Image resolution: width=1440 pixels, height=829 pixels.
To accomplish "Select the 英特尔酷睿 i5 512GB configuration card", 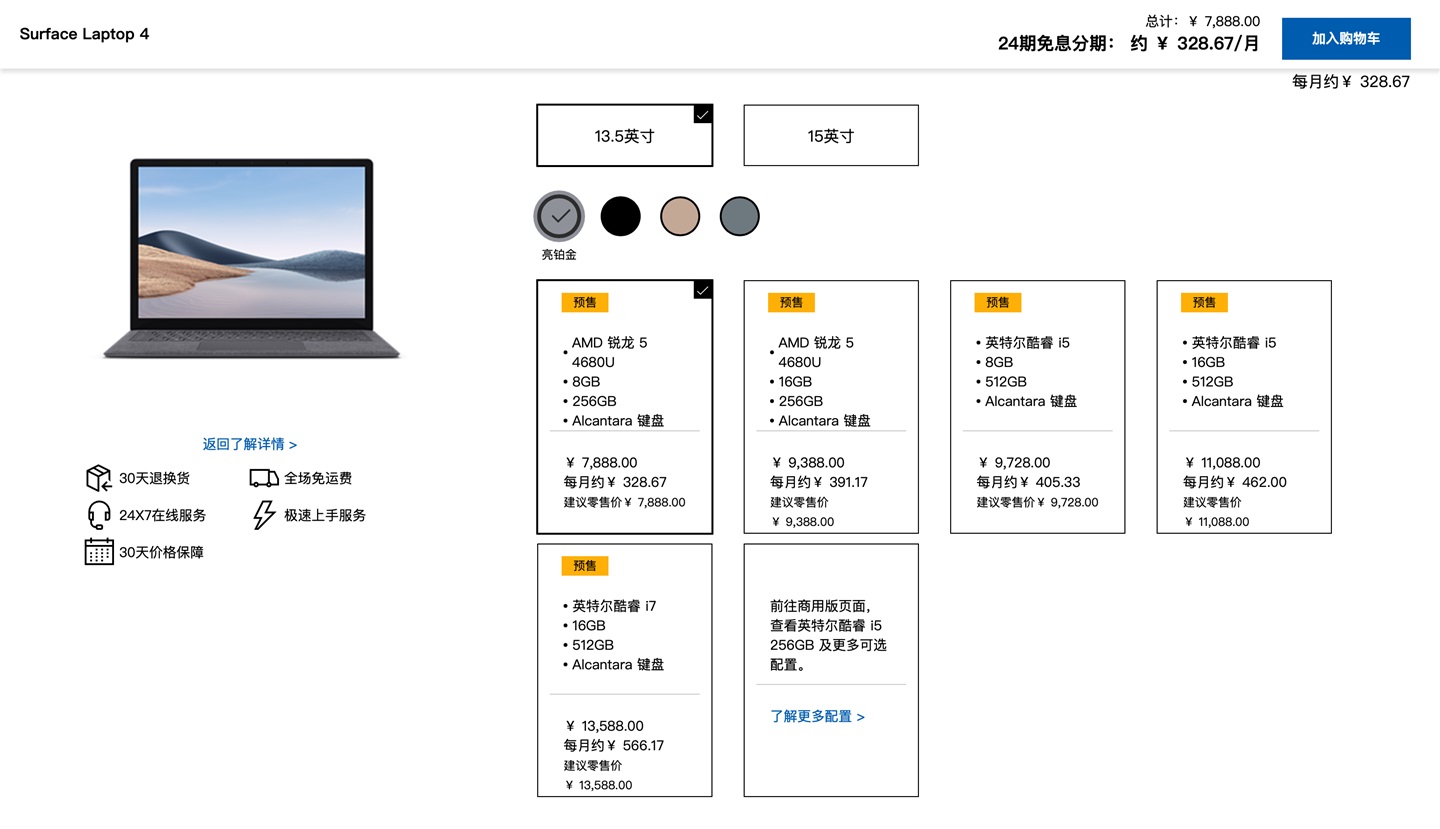I will (1243, 406).
